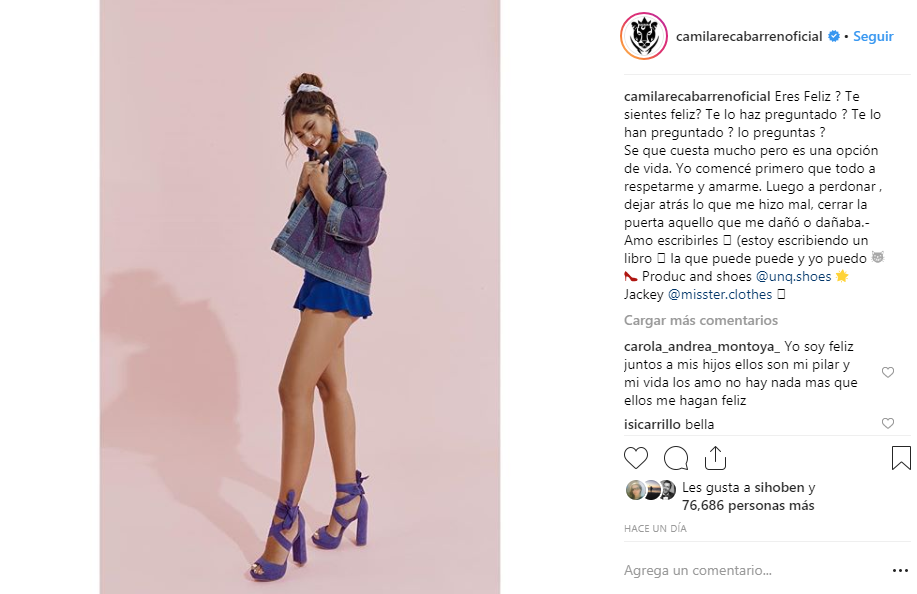Save post with bookmark icon
917x594 pixels.
tap(901, 458)
